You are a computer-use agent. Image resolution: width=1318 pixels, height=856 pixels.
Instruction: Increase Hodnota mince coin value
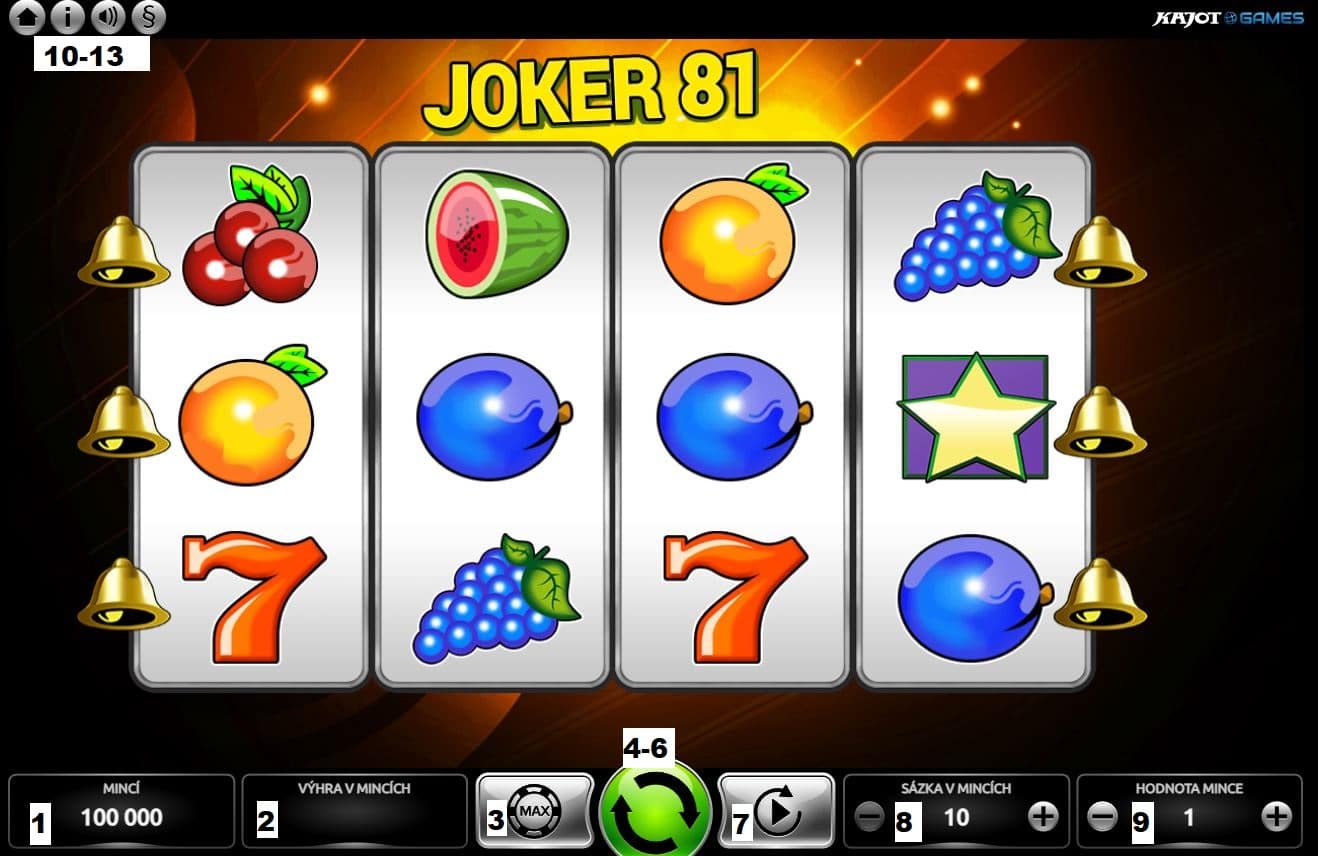[1276, 817]
